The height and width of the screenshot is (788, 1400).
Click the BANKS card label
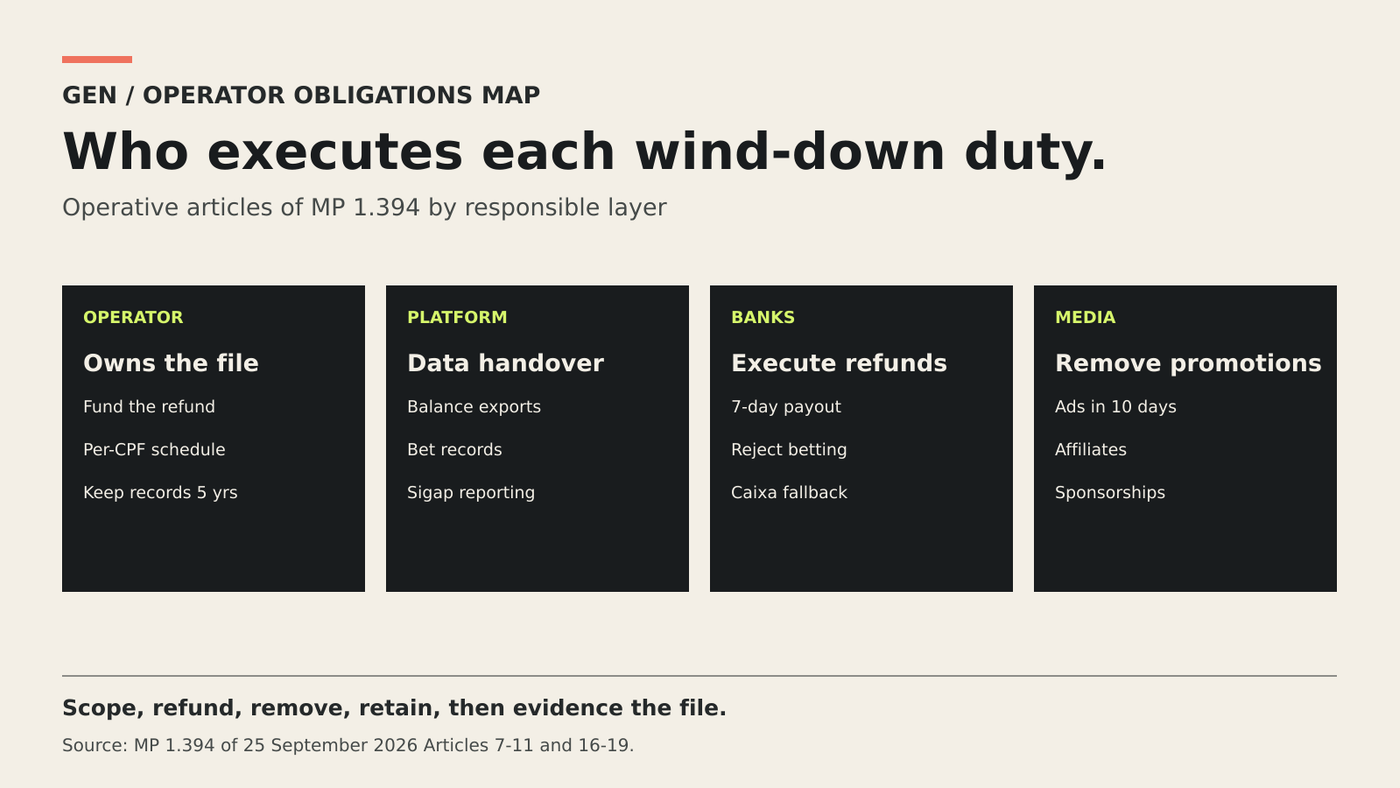(763, 317)
